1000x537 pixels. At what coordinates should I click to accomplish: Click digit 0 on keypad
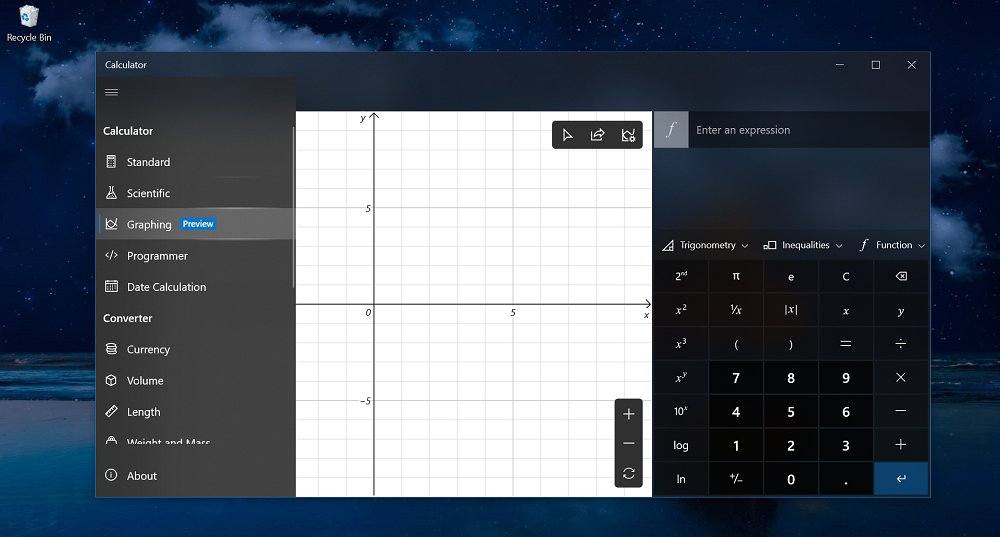[791, 479]
